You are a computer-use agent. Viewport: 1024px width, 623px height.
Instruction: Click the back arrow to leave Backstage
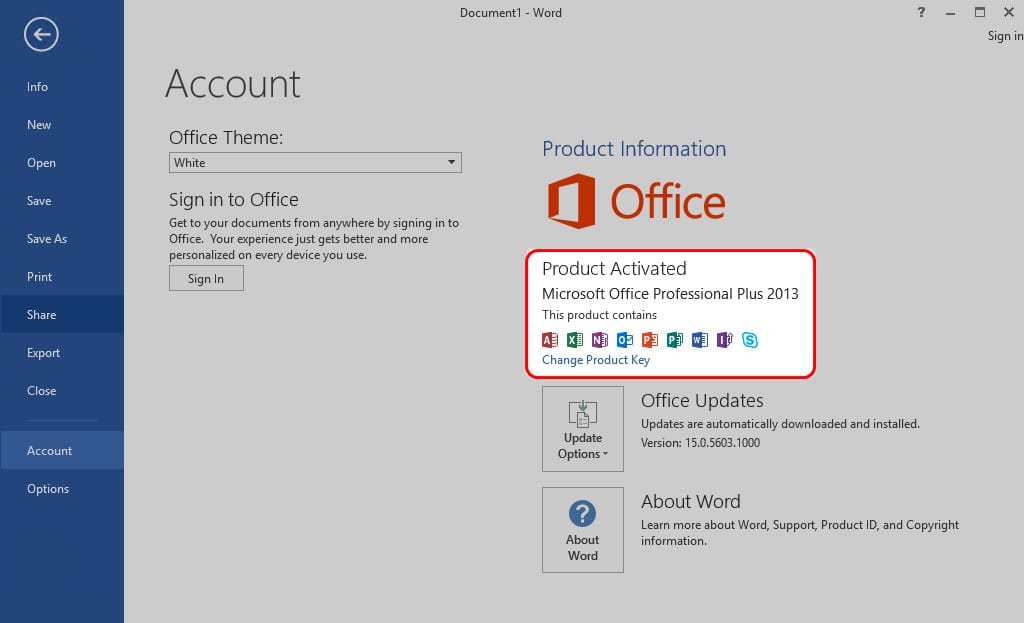[41, 34]
